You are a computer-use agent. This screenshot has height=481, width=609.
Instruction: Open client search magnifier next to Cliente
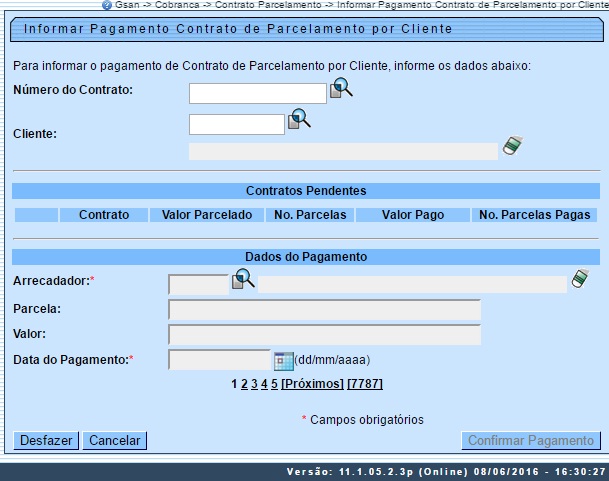point(299,119)
